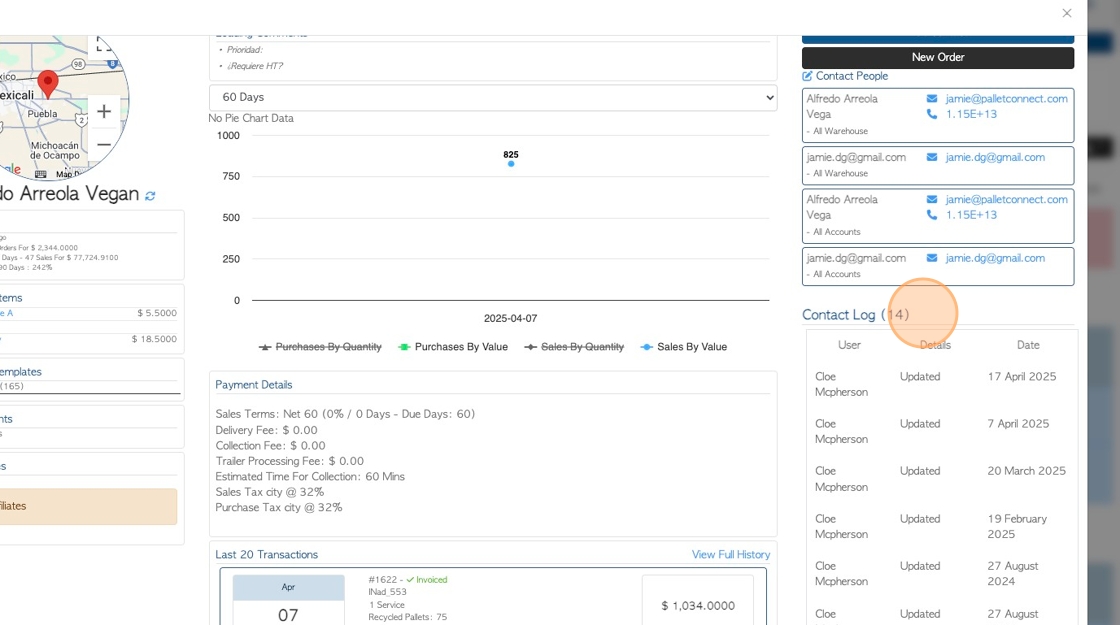Select contact log entry dated 7 April 2025
Viewport: 1120px width, 625px height.
pyautogui.click(x=940, y=431)
